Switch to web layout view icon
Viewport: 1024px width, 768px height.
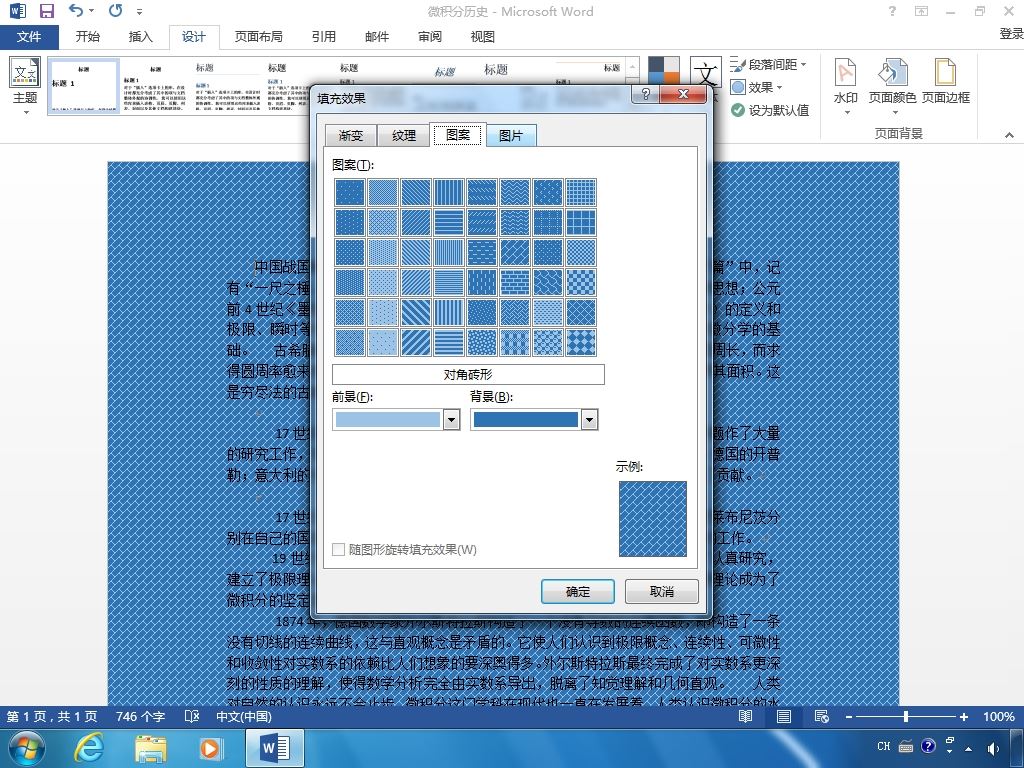pos(822,716)
